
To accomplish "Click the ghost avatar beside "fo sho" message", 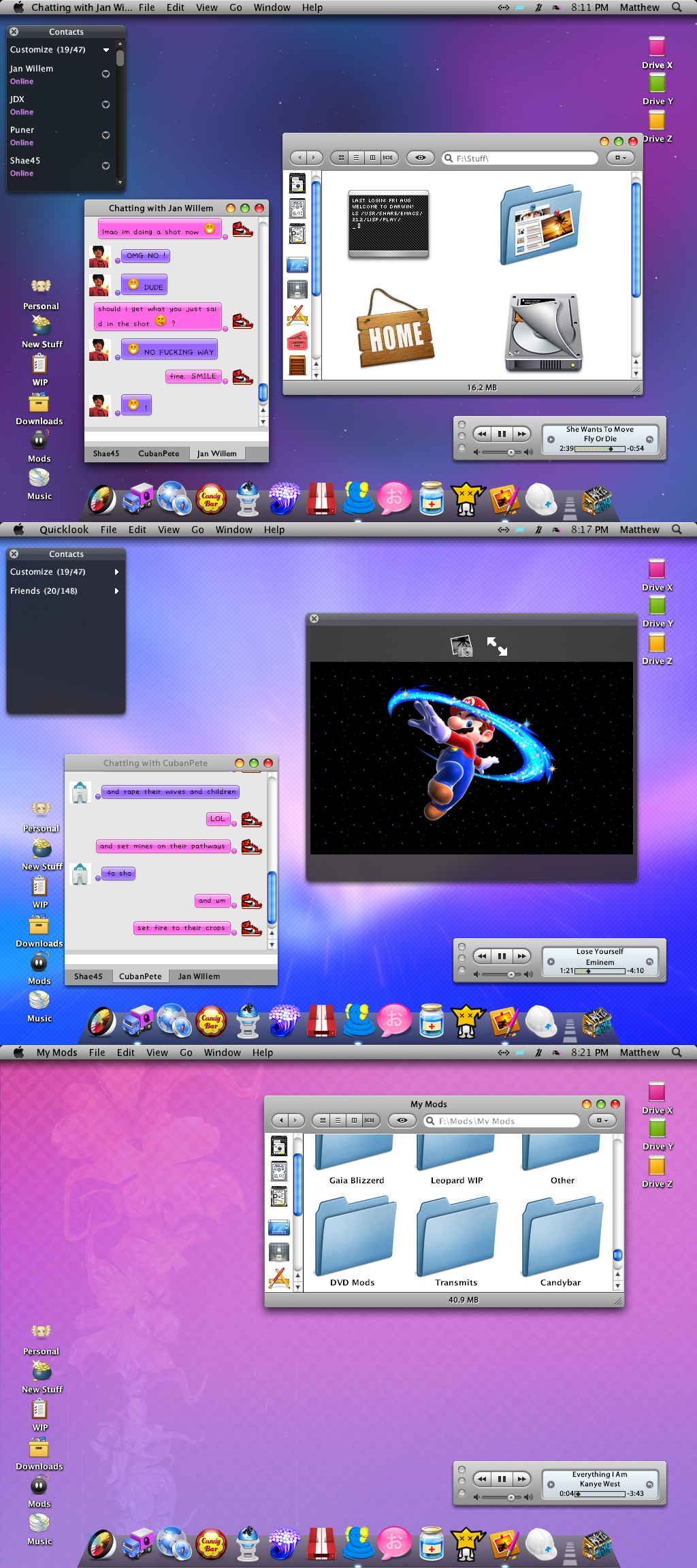I will [80, 874].
